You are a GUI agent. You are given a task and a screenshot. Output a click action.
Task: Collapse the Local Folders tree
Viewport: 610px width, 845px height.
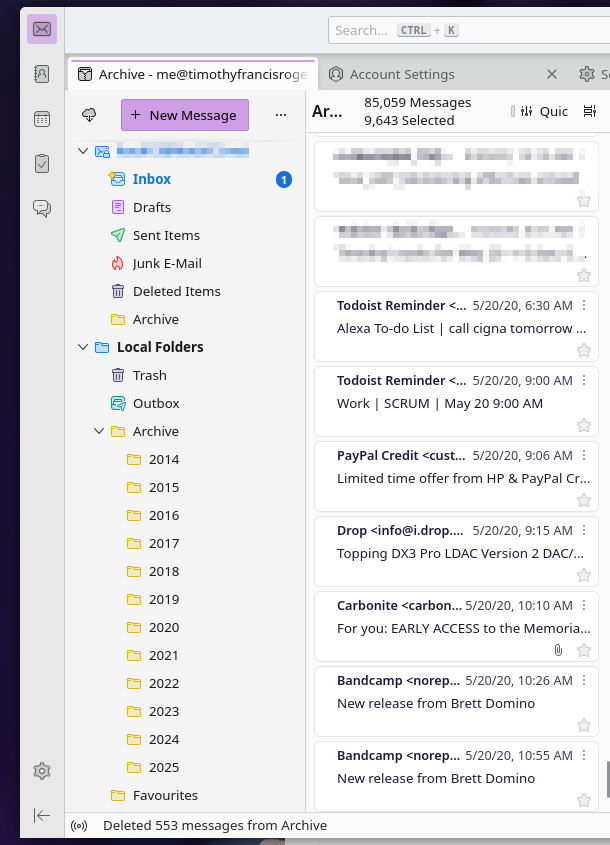82,347
